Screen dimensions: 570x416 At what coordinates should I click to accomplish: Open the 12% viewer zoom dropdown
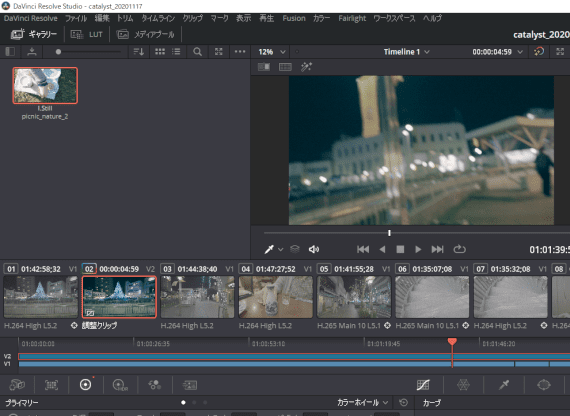pyautogui.click(x=272, y=52)
